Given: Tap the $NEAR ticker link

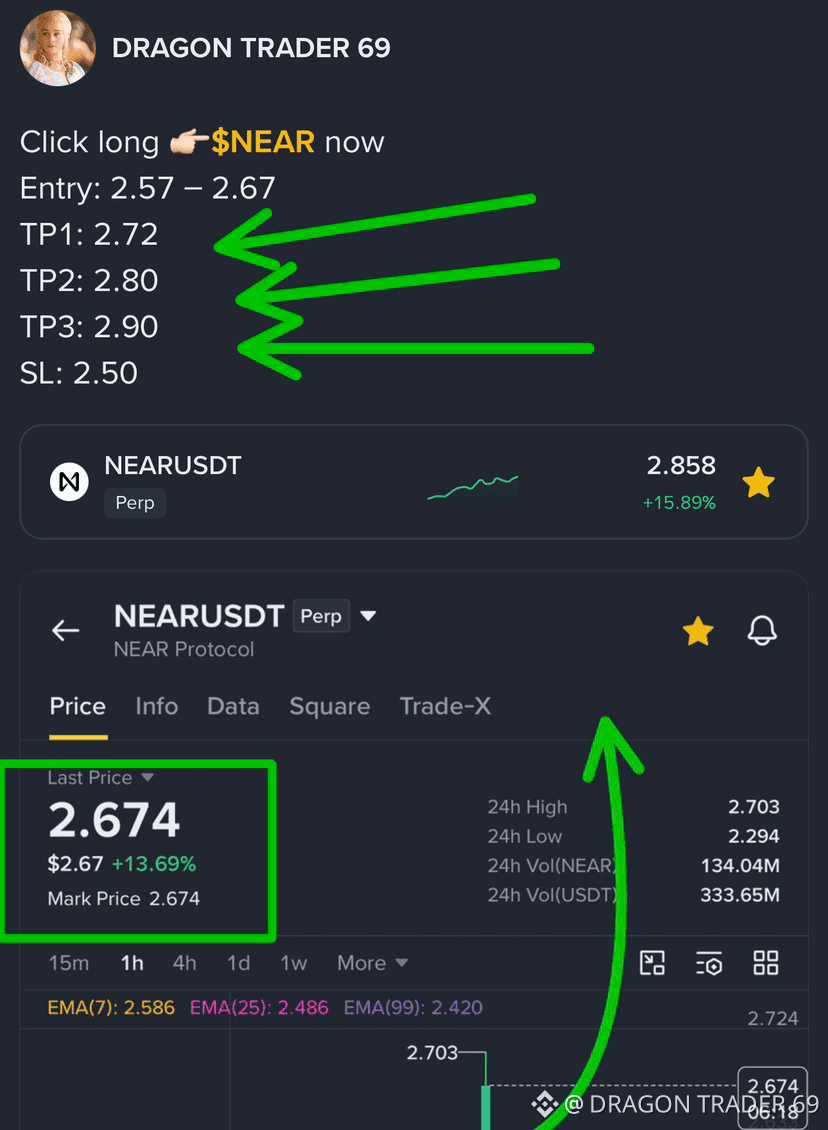Looking at the screenshot, I should (x=263, y=142).
